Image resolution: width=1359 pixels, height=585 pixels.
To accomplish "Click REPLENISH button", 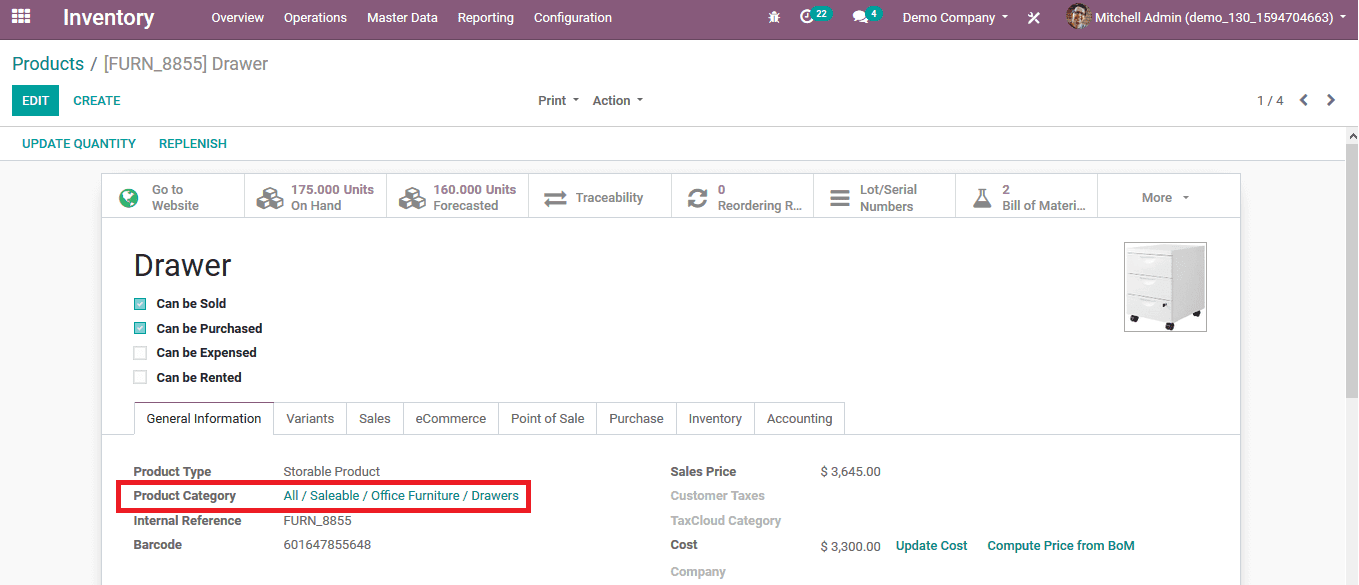I will [x=193, y=144].
